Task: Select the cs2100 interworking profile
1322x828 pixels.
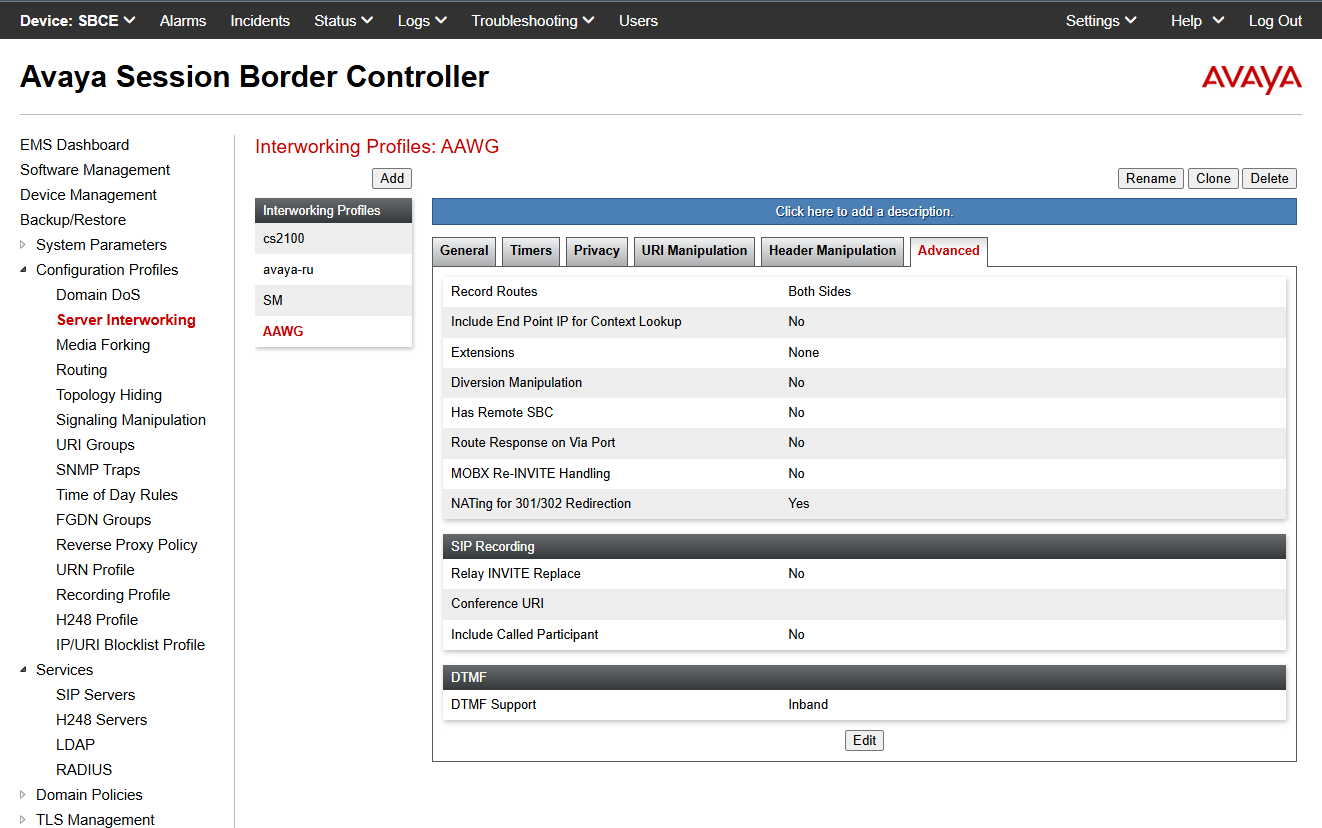Action: [x=284, y=239]
